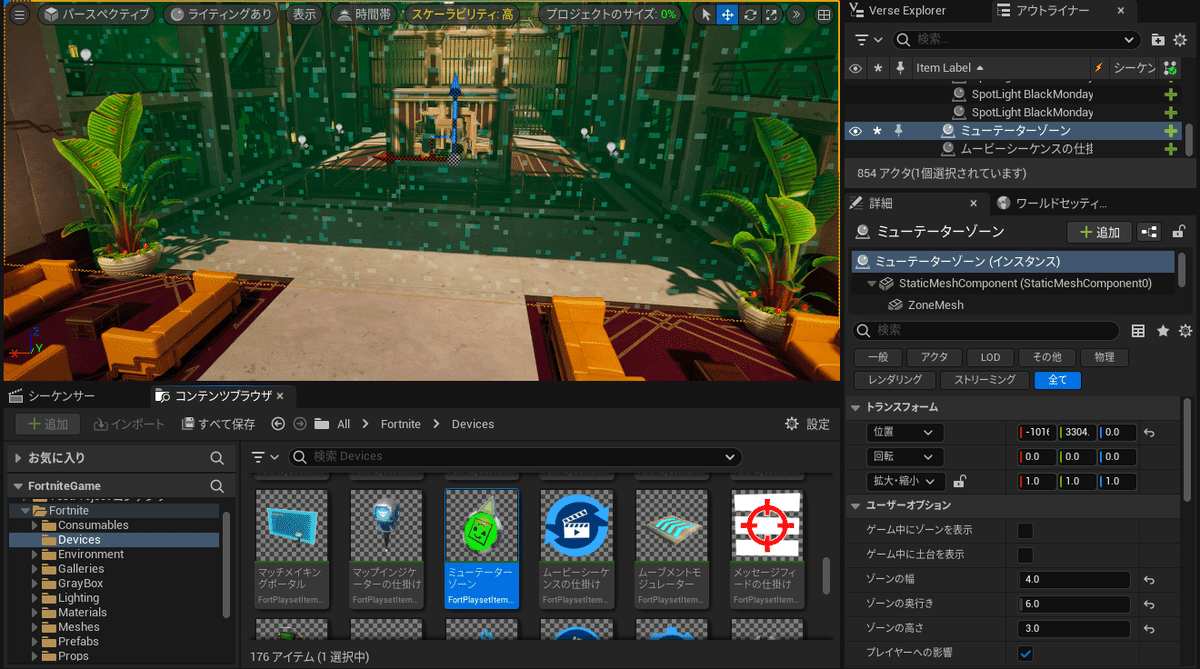This screenshot has width=1200, height=669.
Task: Click the lightning bolt column header
Action: tap(1099, 68)
